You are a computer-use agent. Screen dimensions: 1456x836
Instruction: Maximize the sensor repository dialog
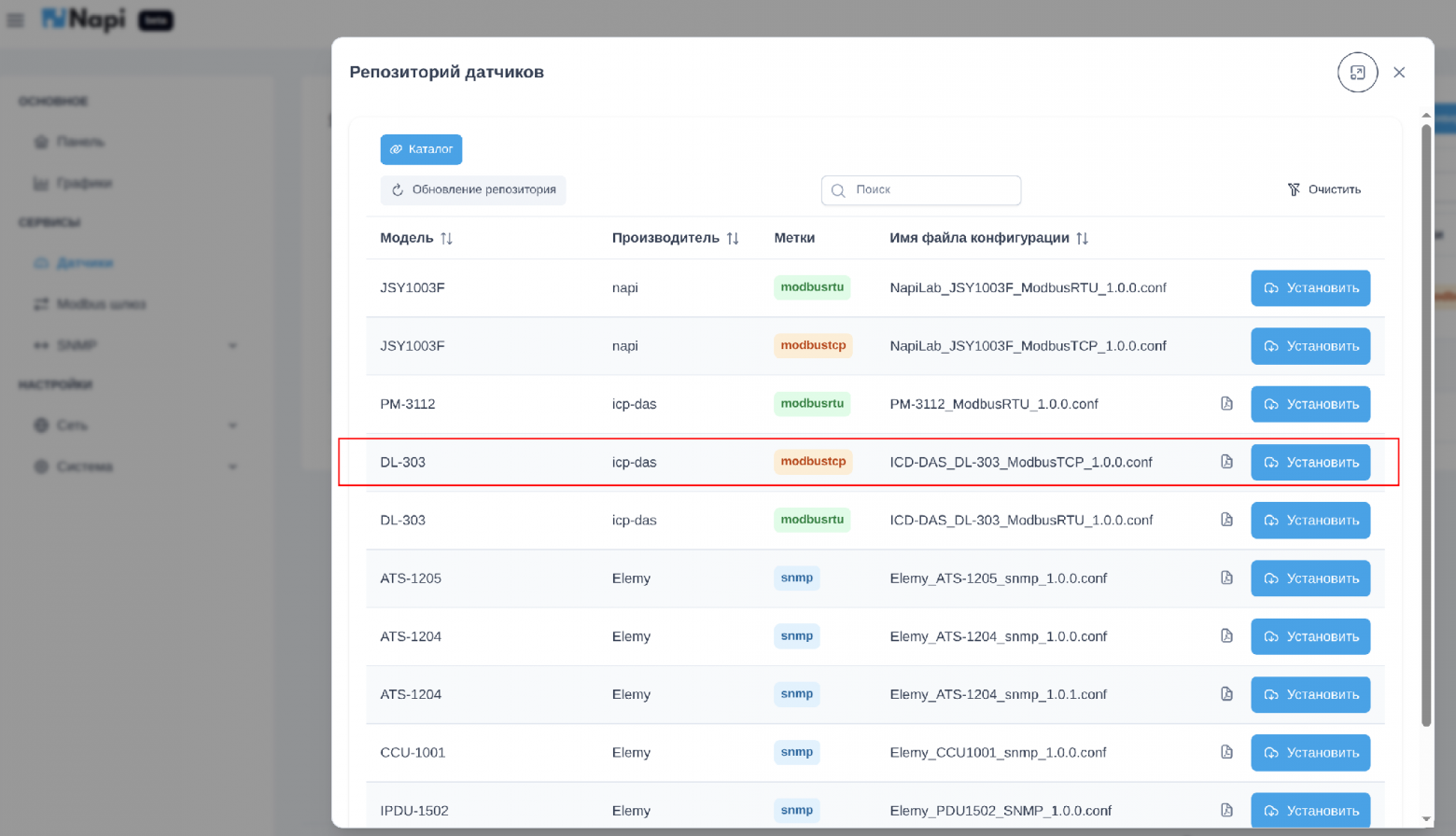(x=1357, y=73)
